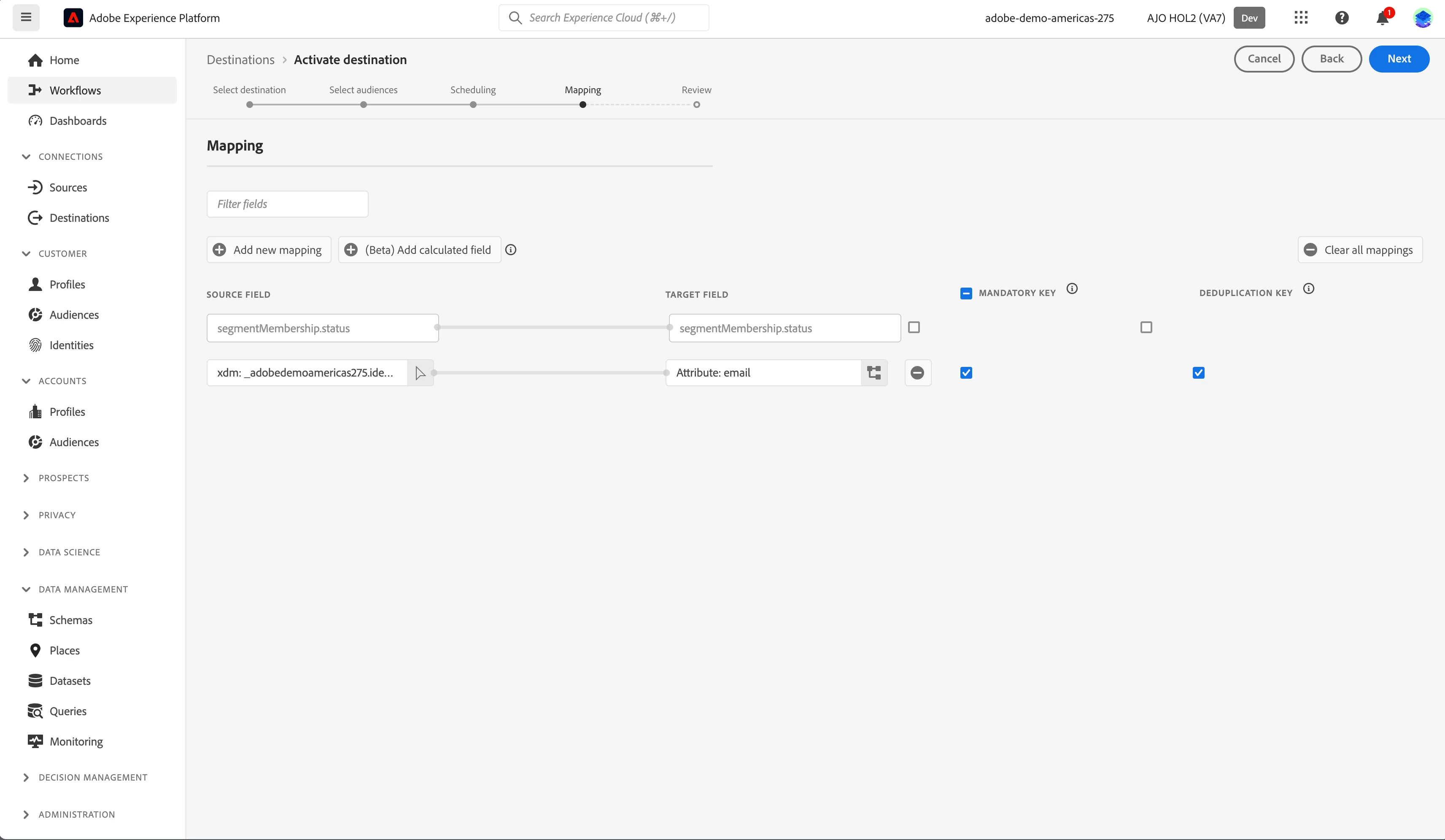Uncheck the deduplication key checkbox for email row
This screenshot has width=1445, height=840.
pos(1198,373)
